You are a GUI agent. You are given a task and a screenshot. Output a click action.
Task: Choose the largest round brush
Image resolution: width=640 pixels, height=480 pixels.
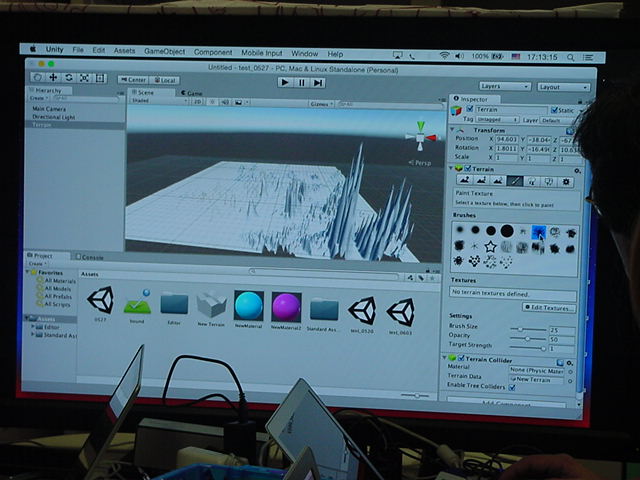coord(507,231)
